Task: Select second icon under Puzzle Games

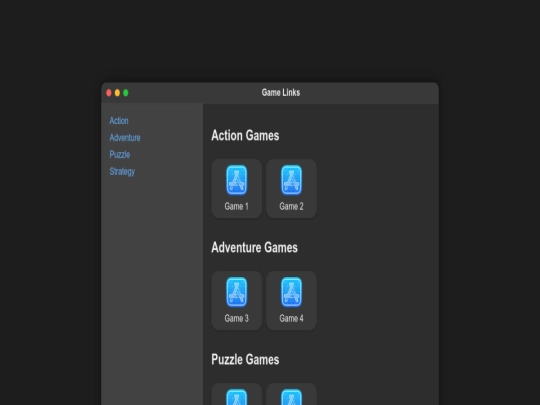Action: pos(291,397)
